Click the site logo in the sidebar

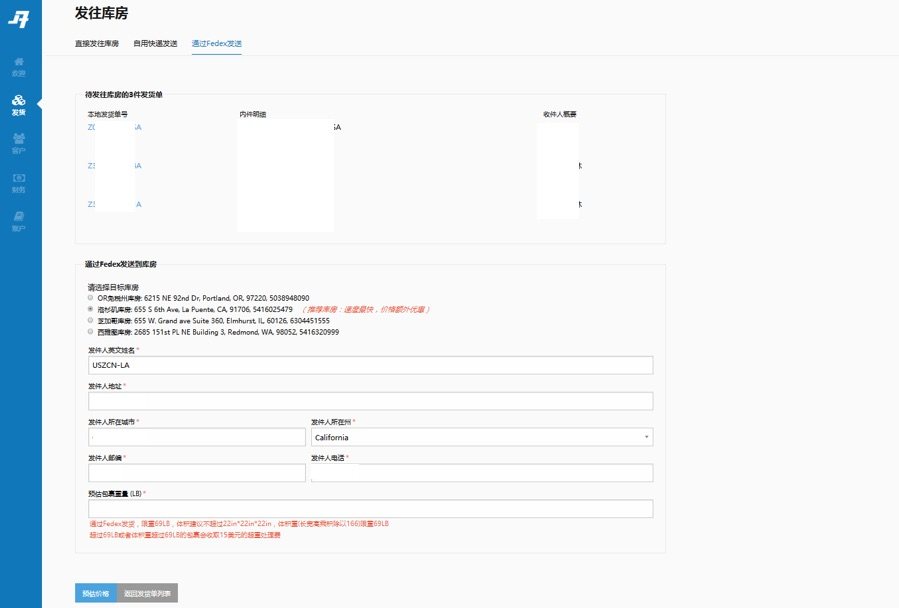[19, 18]
